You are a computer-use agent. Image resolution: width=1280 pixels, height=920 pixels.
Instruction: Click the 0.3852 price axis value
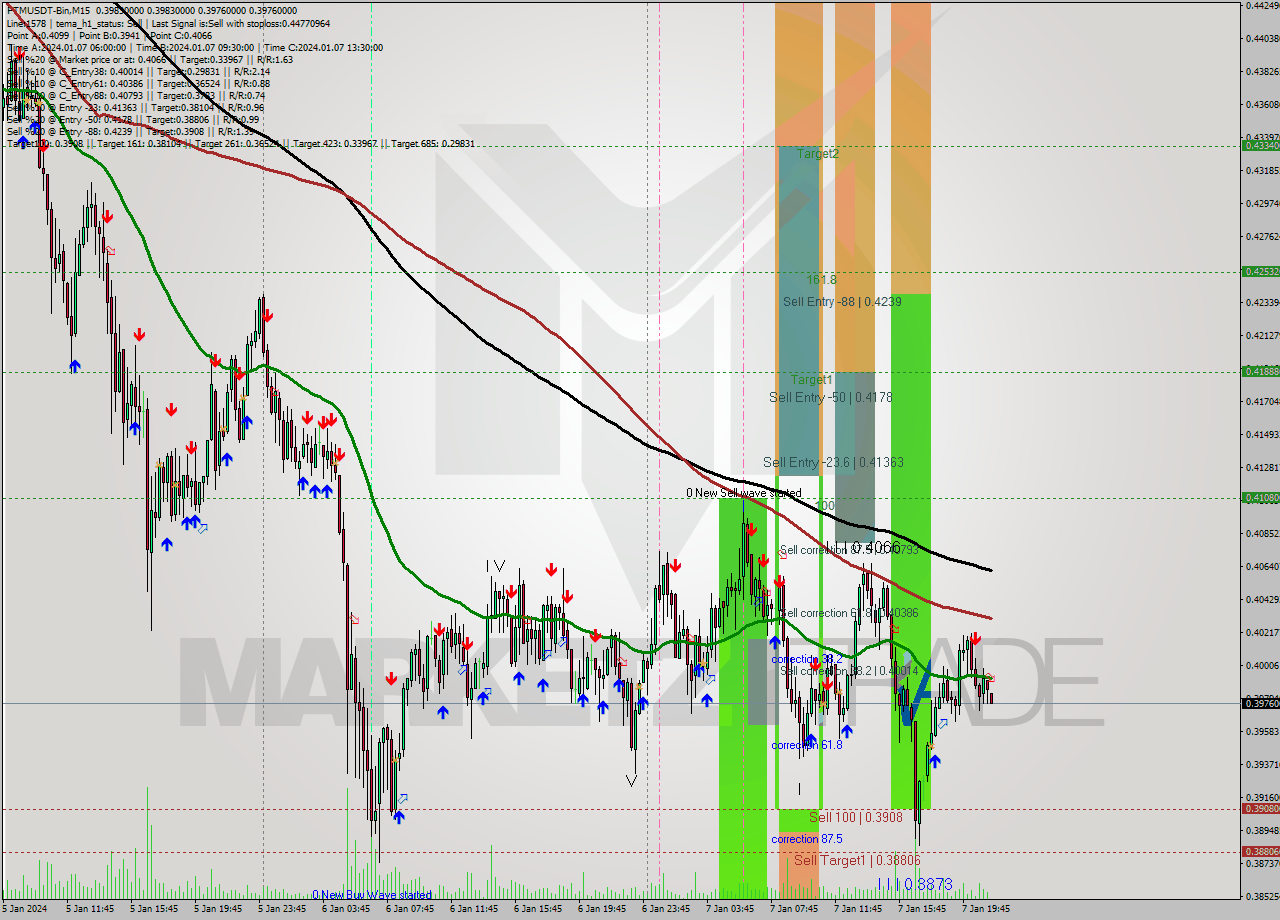click(1262, 896)
